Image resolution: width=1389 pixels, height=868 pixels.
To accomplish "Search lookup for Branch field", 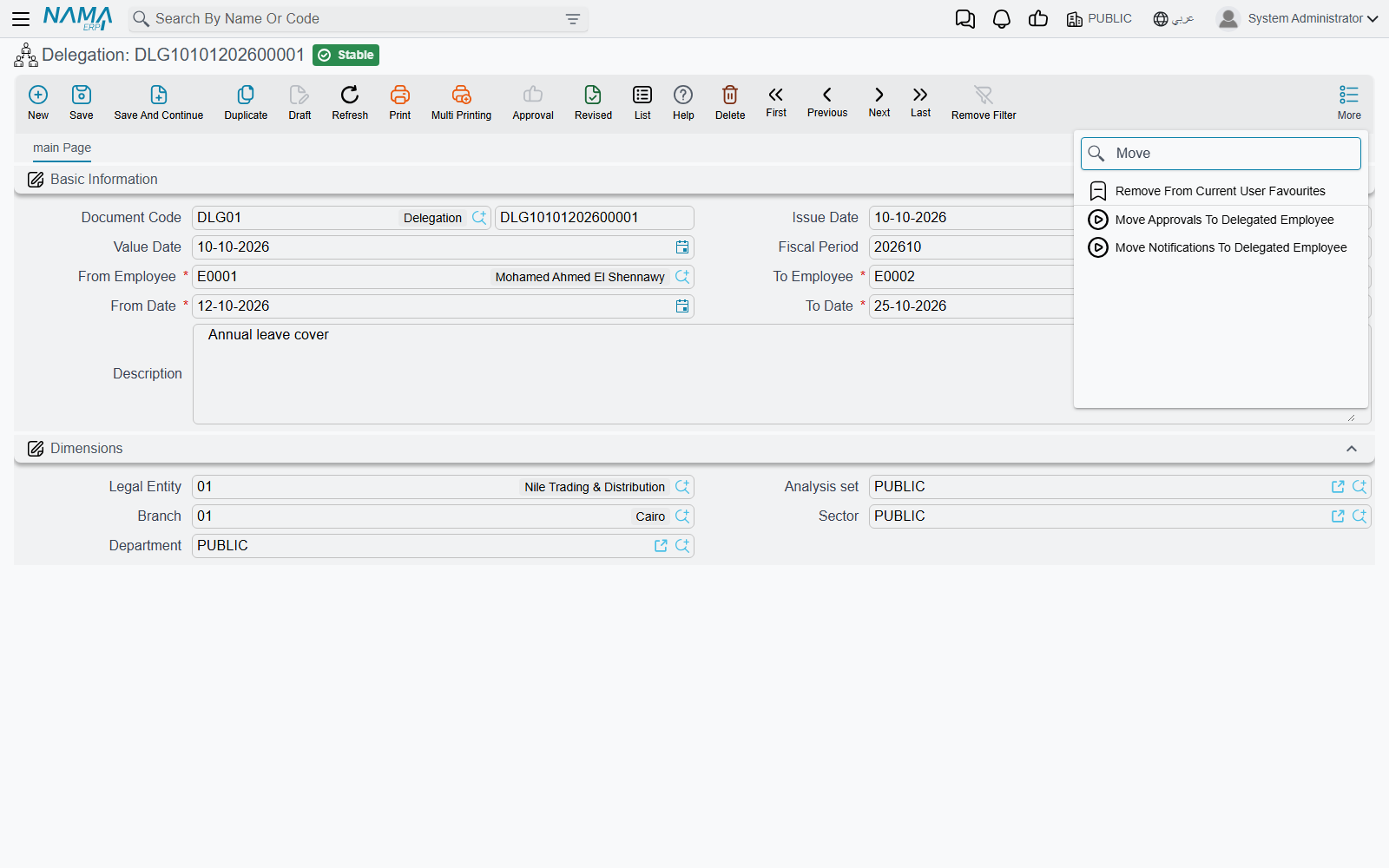I will [682, 516].
